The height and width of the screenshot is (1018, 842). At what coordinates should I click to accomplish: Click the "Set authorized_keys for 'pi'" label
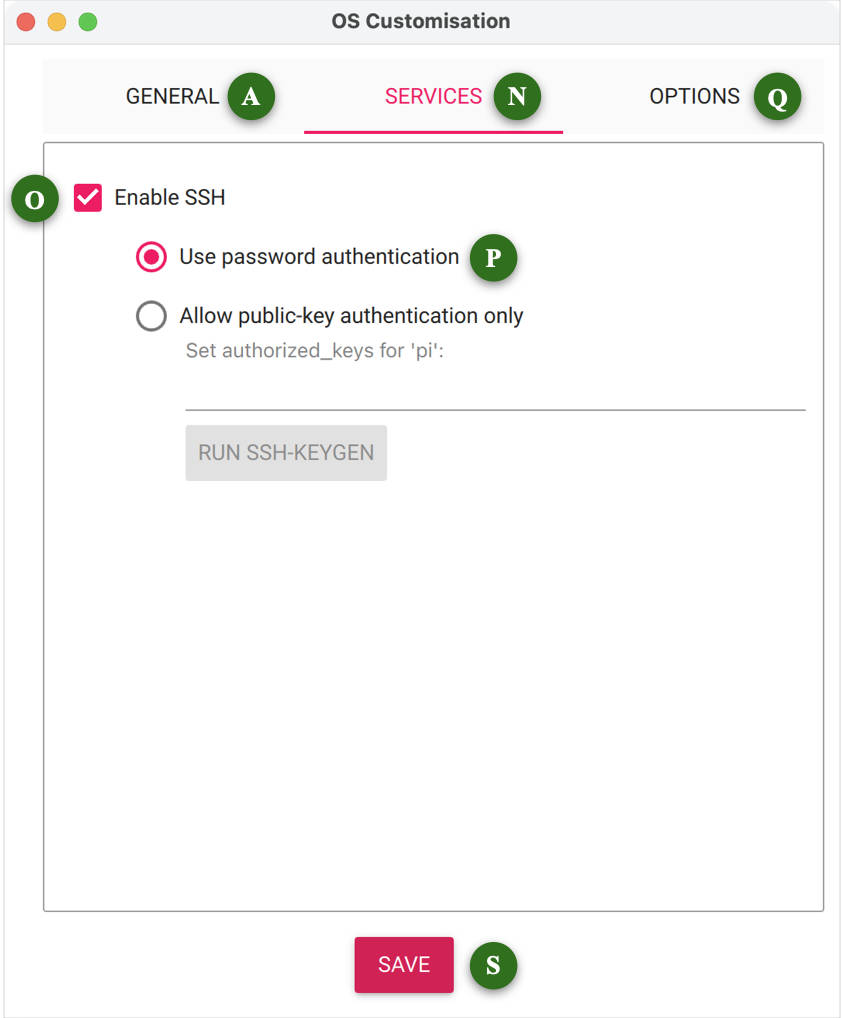point(315,351)
